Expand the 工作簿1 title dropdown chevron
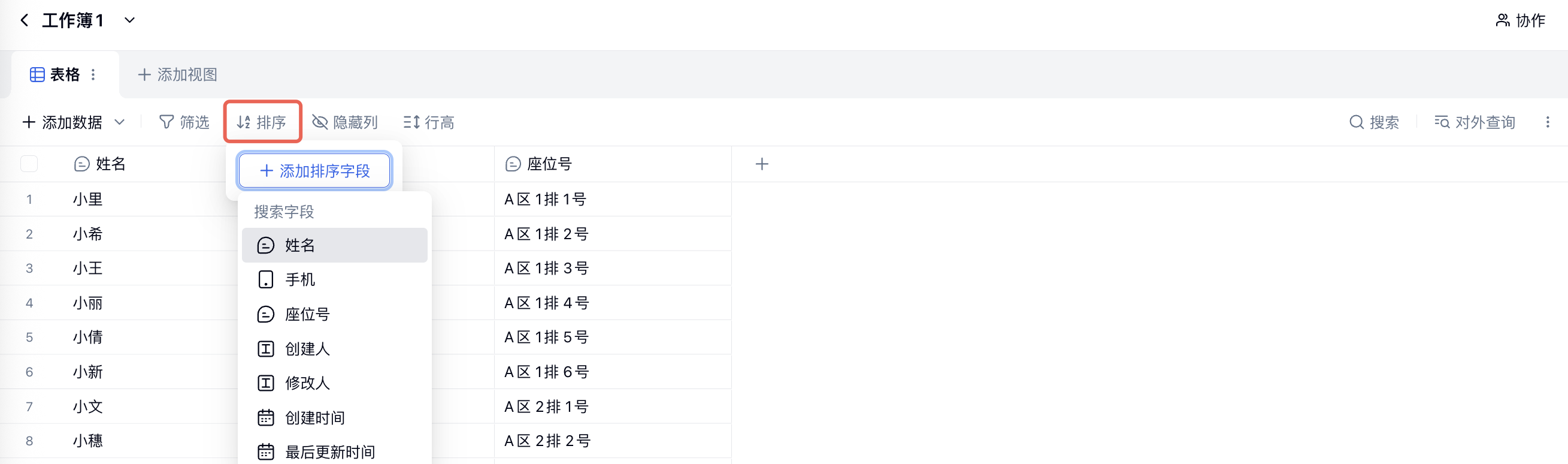The width and height of the screenshot is (1568, 464). point(129,21)
